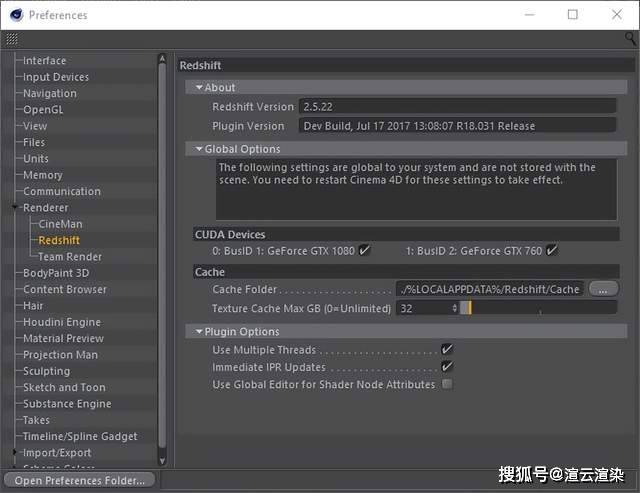Image resolution: width=640 pixels, height=493 pixels.
Task: Open Content Browser preferences
Action: click(65, 289)
